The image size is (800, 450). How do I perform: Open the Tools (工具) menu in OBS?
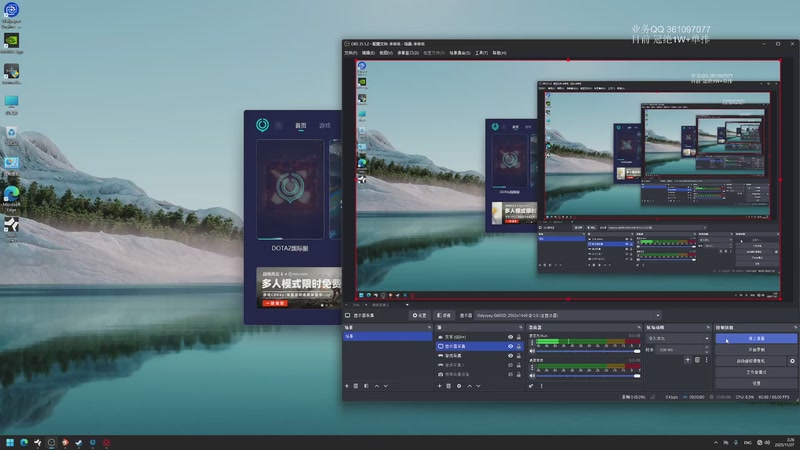(482, 53)
